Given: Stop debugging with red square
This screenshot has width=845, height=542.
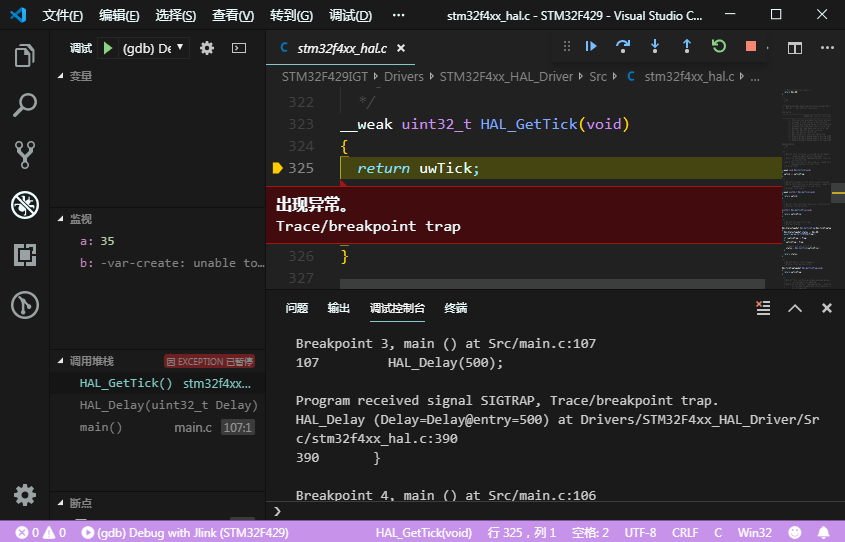Looking at the screenshot, I should point(751,46).
